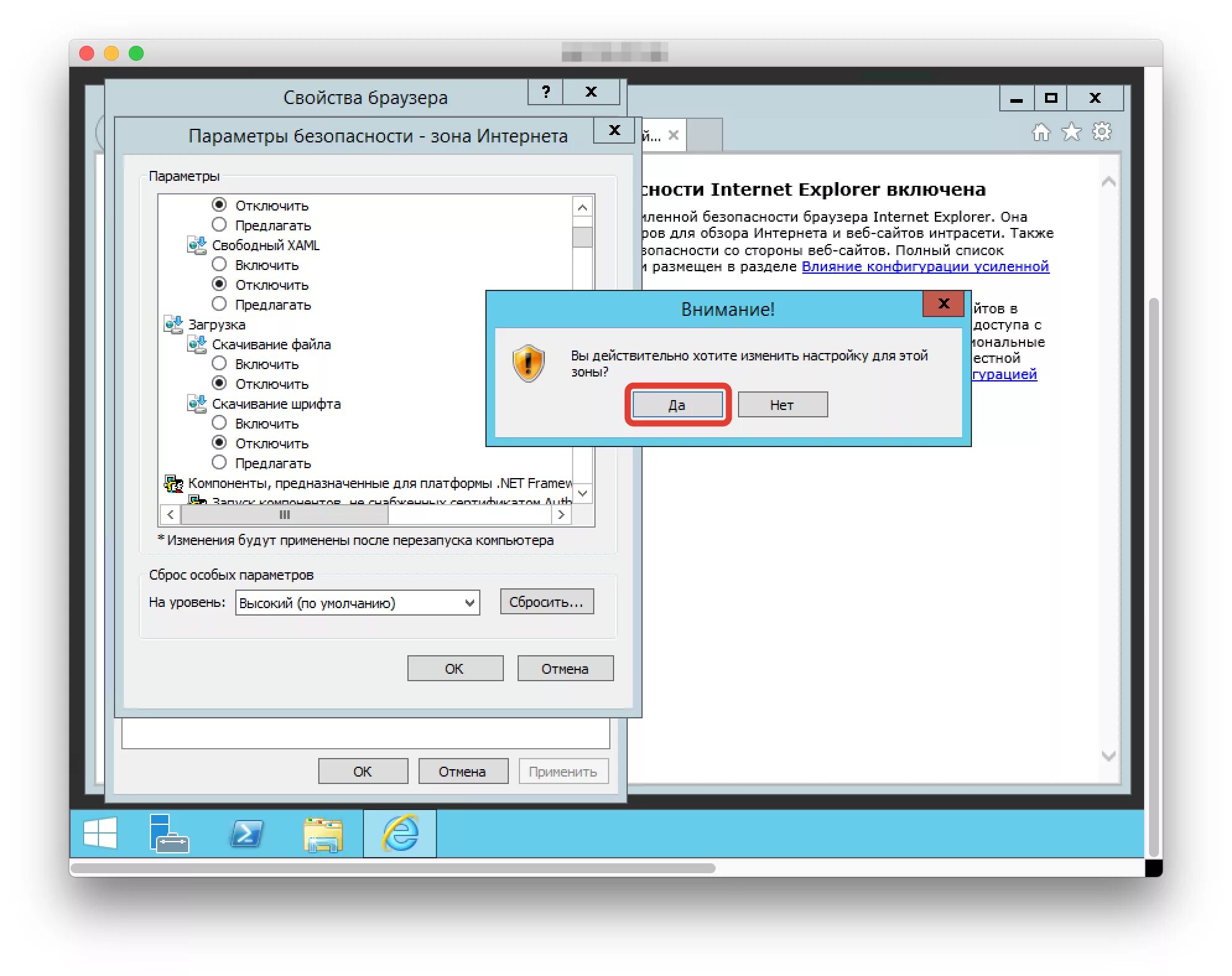Switch to Internet Explorer on the taskbar

coord(400,834)
